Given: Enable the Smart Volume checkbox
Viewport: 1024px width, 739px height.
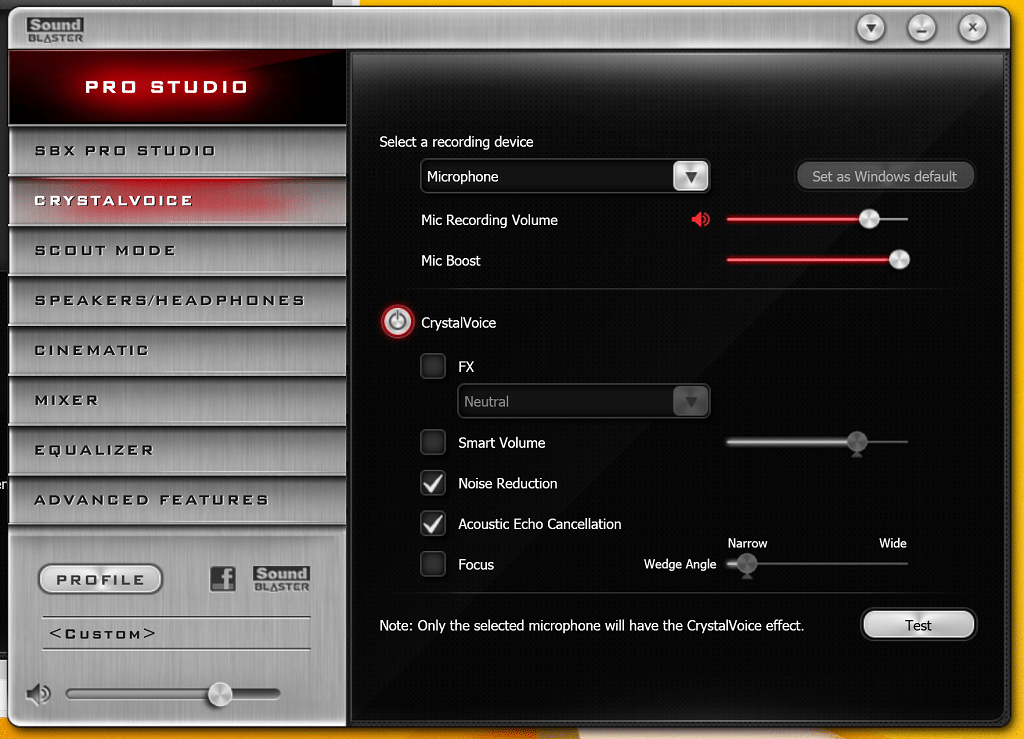Looking at the screenshot, I should [433, 442].
